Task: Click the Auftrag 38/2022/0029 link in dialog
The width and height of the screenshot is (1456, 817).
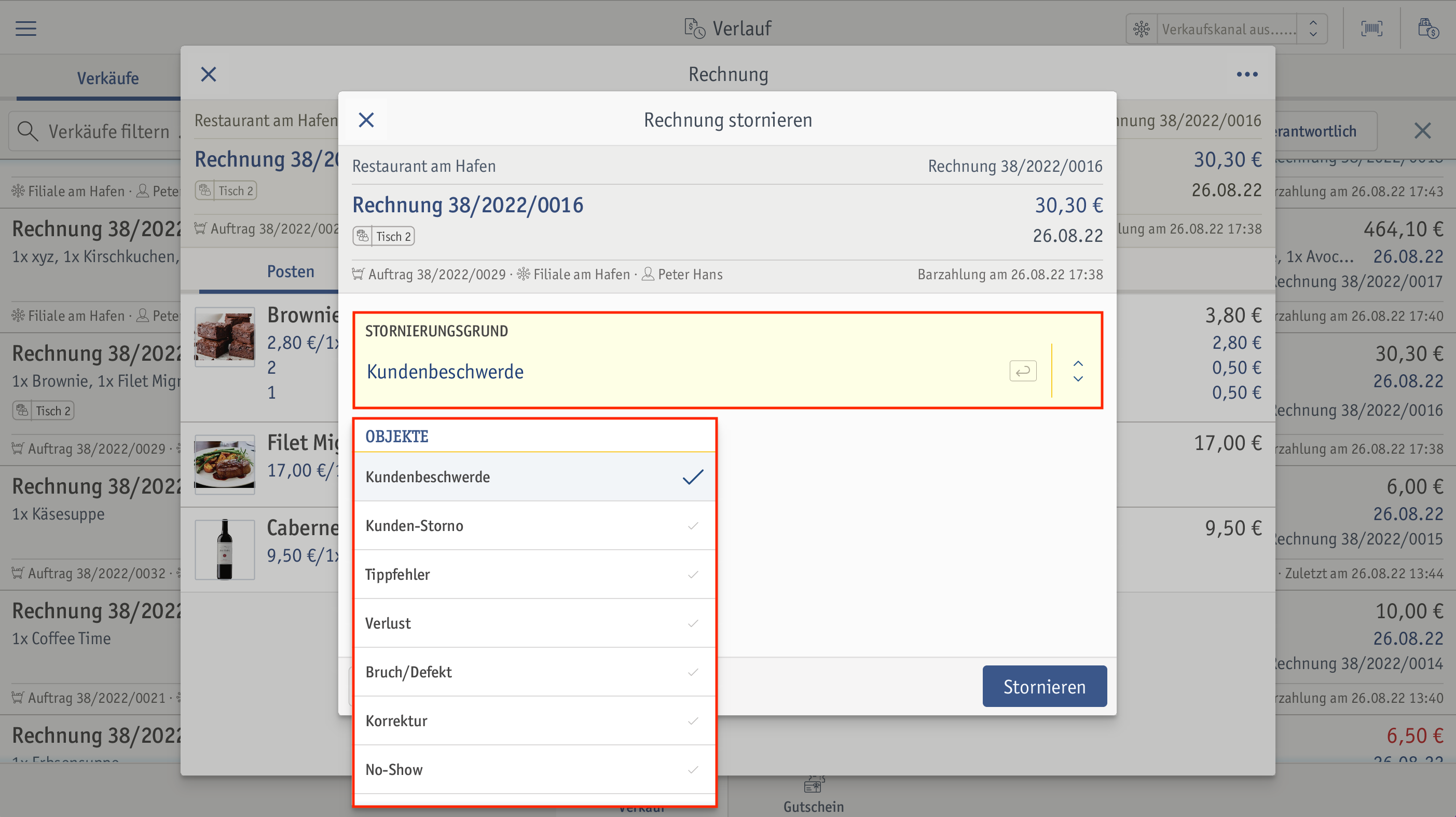Action: 437,274
